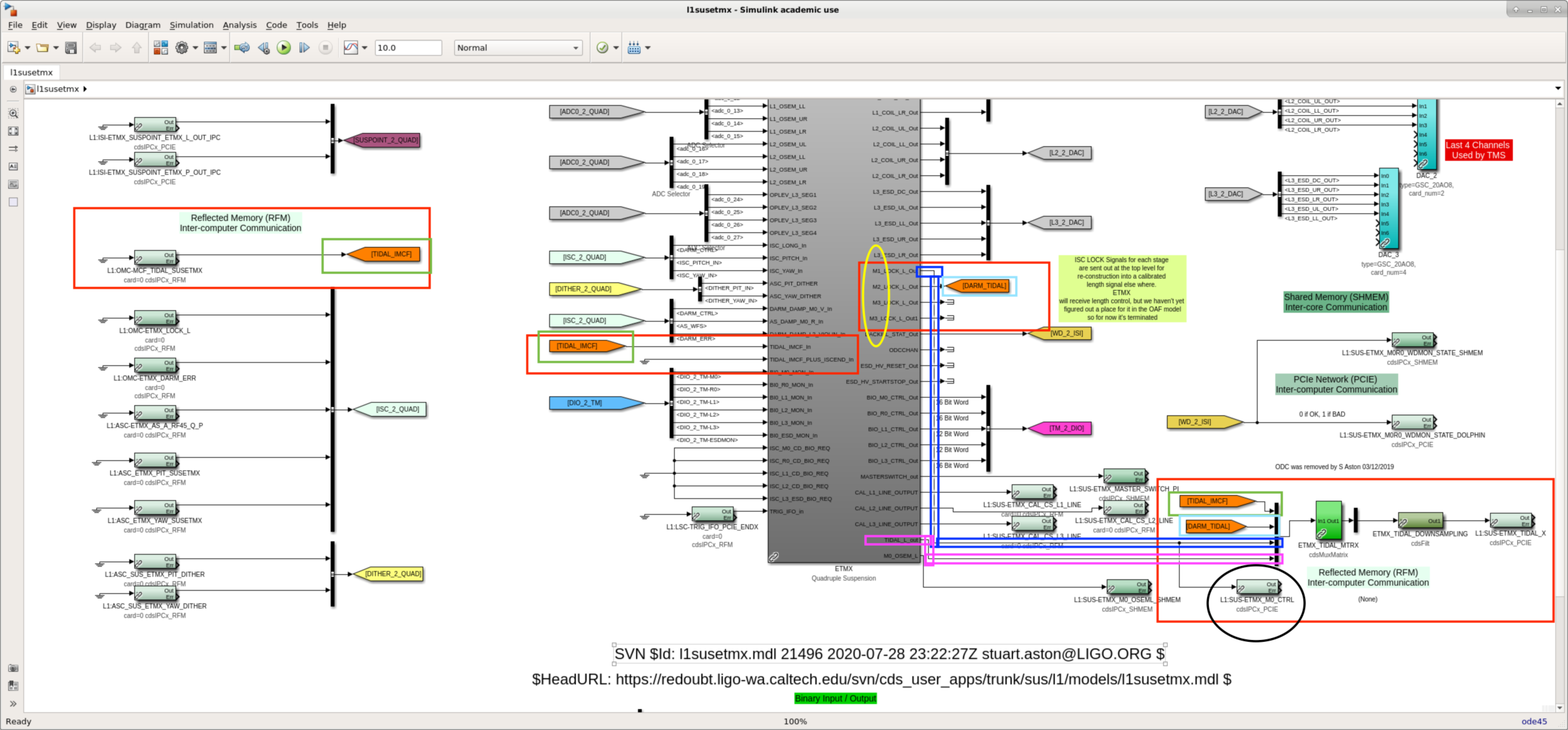Open the Display menu

click(x=101, y=25)
